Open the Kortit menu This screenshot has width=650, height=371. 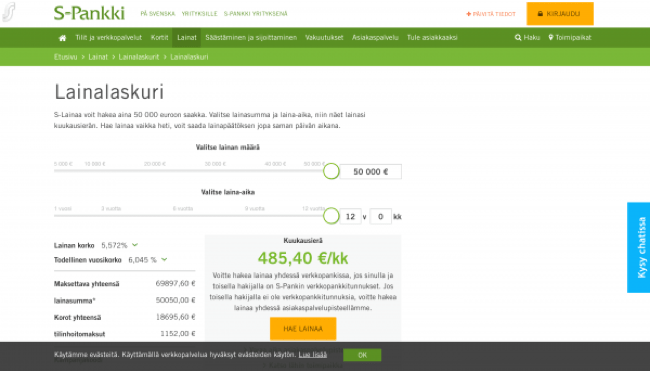coord(159,38)
